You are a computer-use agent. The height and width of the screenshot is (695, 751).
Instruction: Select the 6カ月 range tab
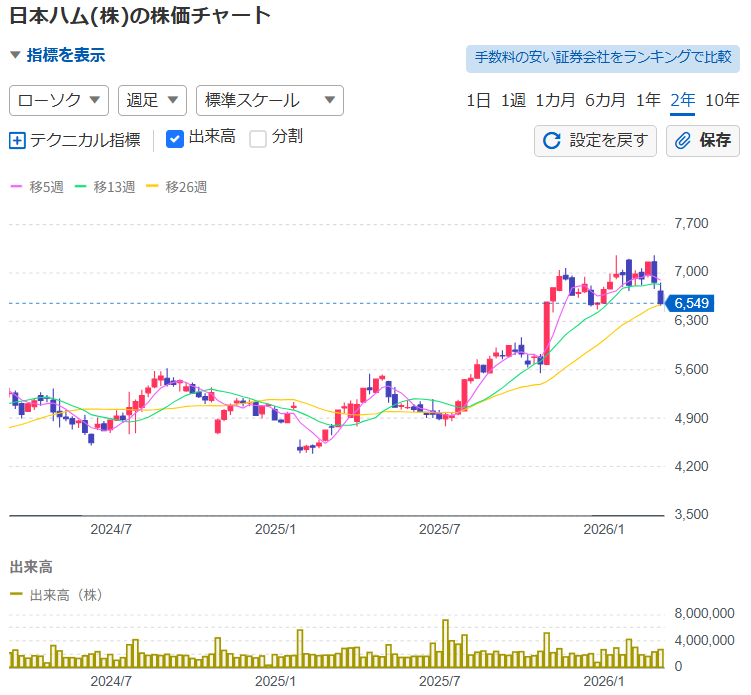pyautogui.click(x=605, y=100)
